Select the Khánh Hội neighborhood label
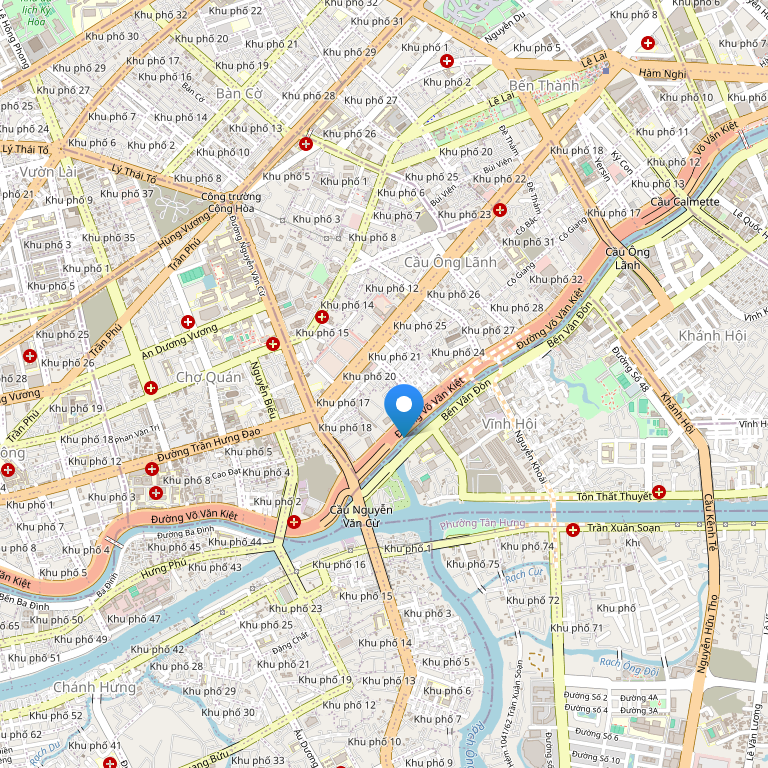Screen dimensions: 768x768 [712, 336]
